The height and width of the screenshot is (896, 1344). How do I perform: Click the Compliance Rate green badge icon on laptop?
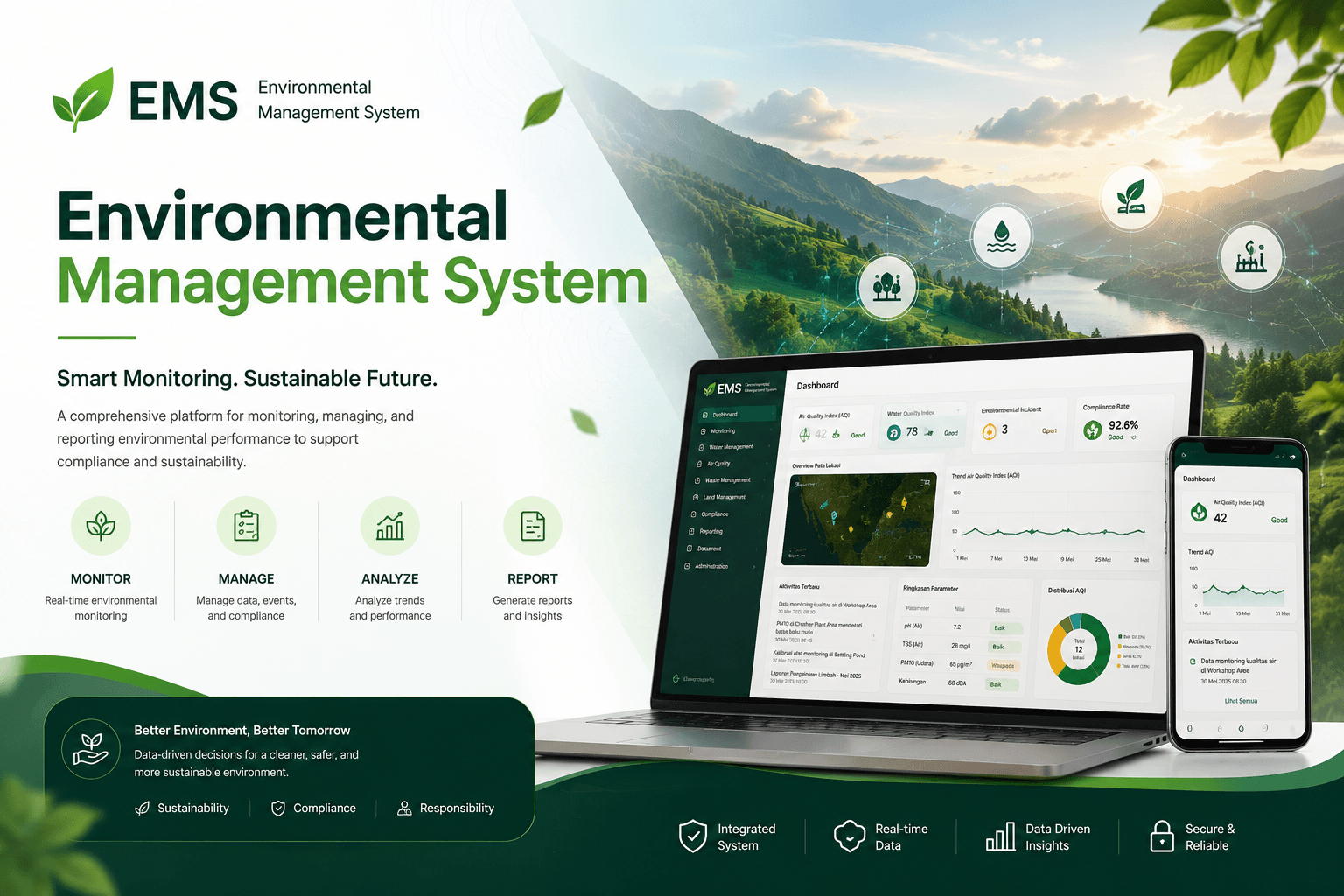[1093, 430]
